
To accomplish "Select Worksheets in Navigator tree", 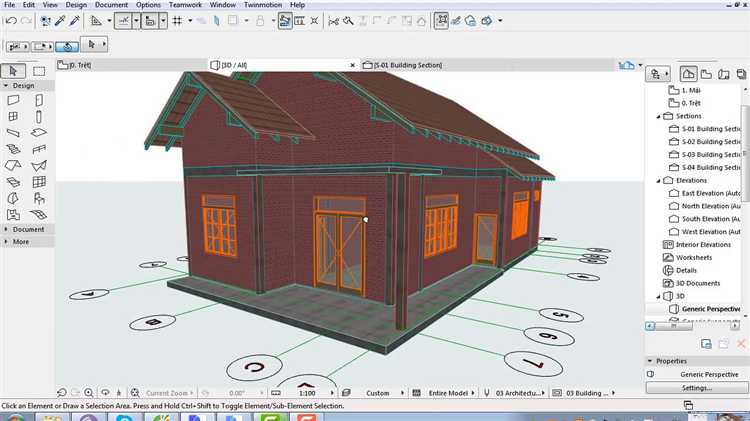I will coord(687,257).
